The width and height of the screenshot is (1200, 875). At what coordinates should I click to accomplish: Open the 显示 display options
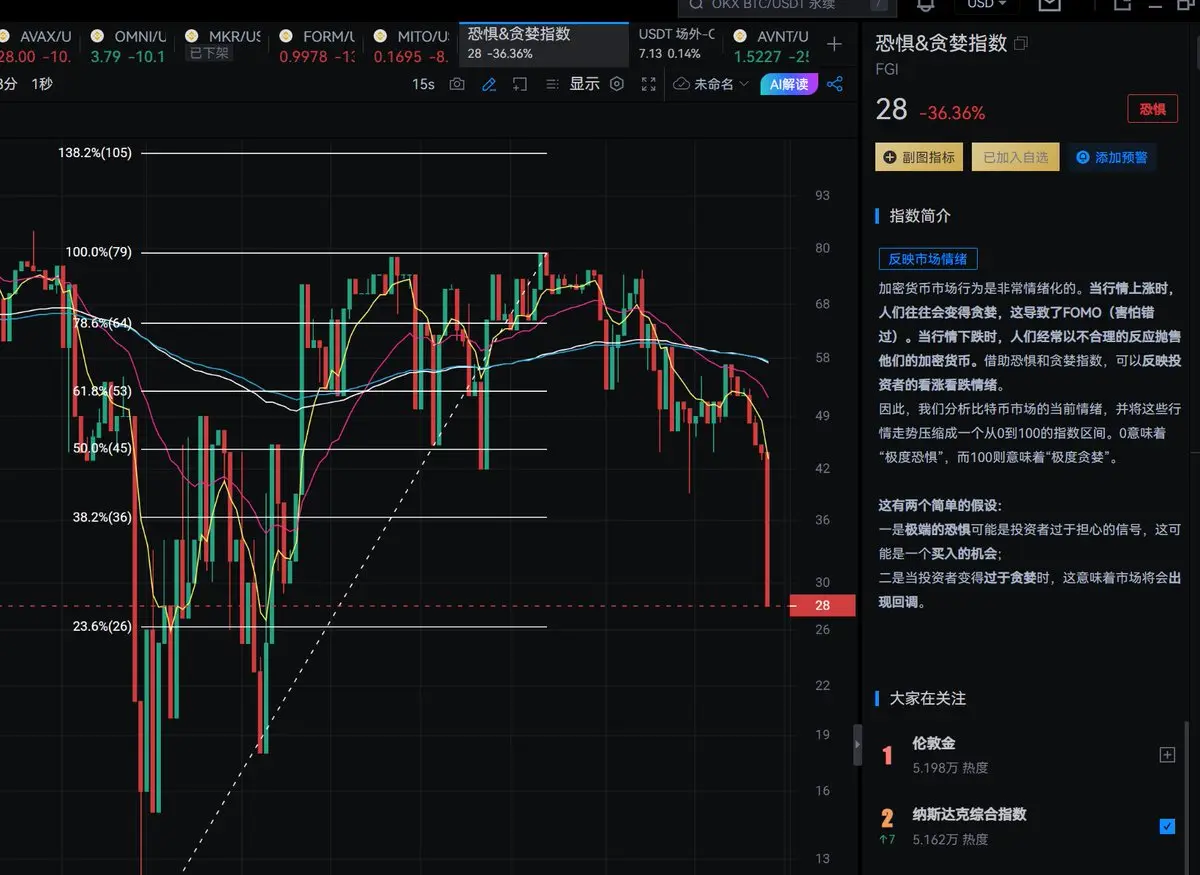pos(585,84)
